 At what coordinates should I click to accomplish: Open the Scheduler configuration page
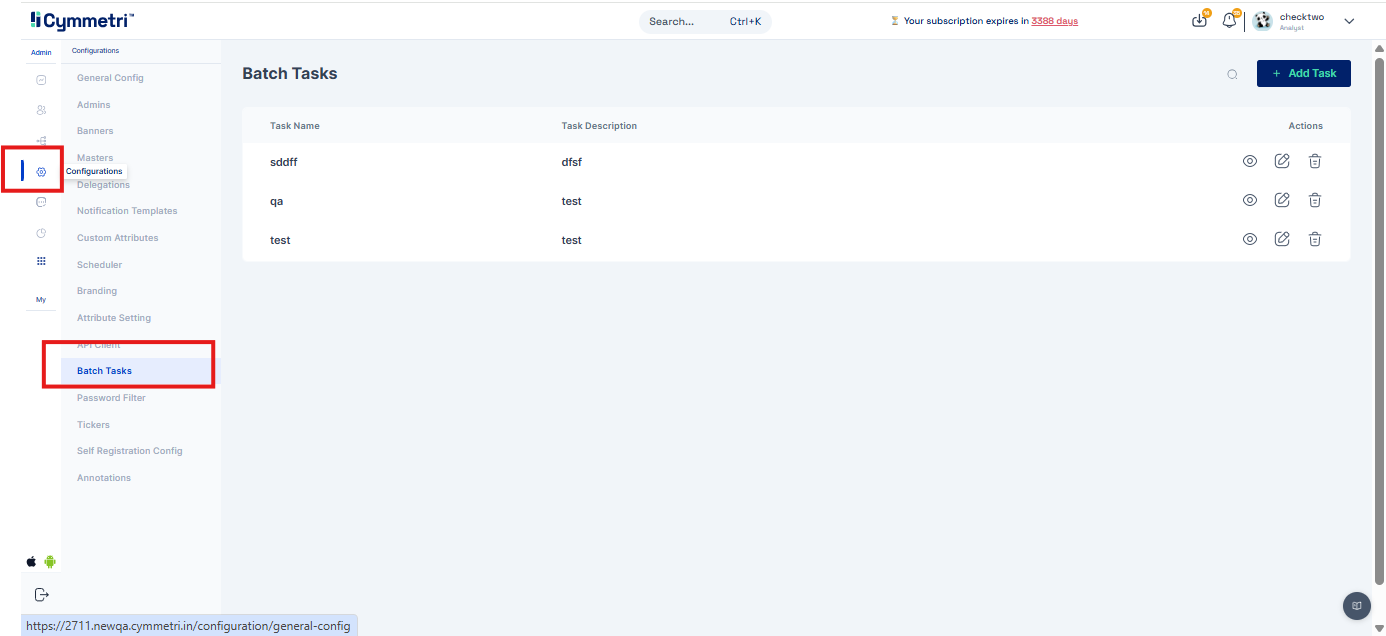pyautogui.click(x=99, y=265)
